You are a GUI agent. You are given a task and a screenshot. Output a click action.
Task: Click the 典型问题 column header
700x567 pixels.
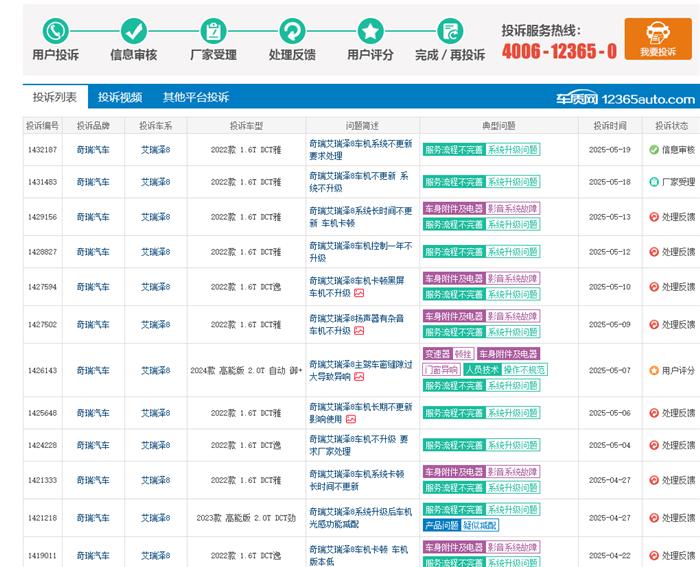click(x=499, y=125)
